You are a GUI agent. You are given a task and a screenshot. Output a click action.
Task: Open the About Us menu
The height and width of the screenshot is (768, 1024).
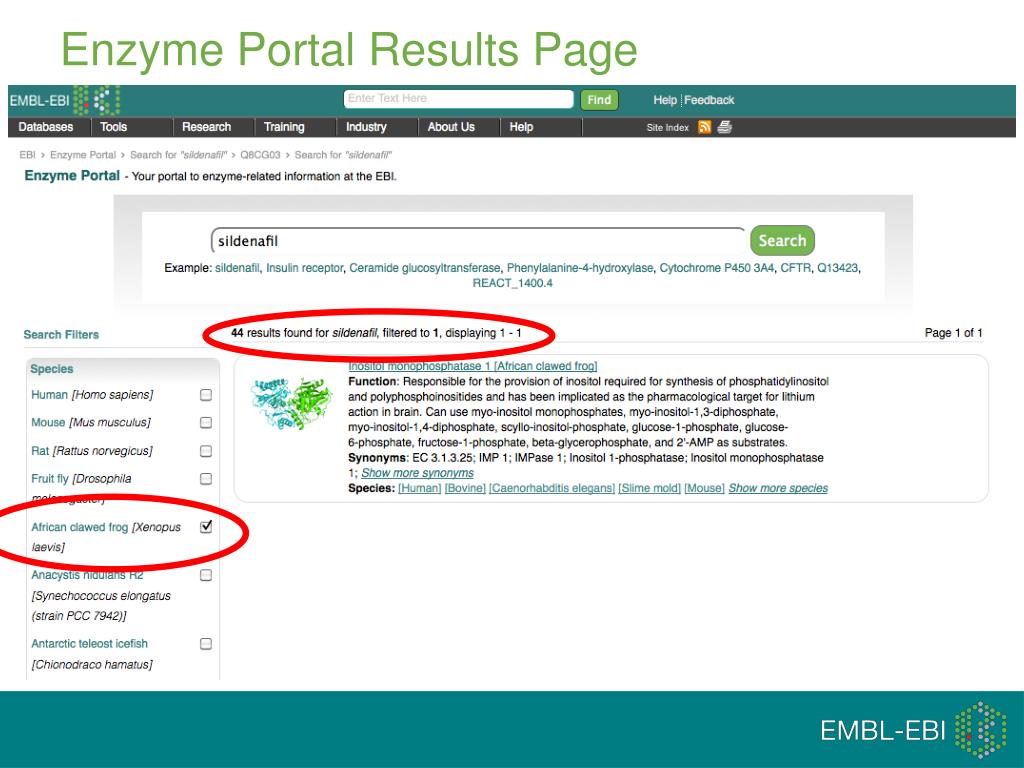[x=451, y=127]
